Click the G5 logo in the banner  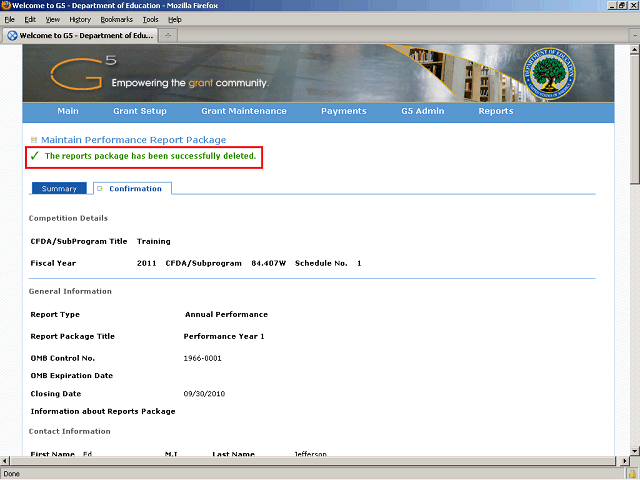[x=83, y=73]
